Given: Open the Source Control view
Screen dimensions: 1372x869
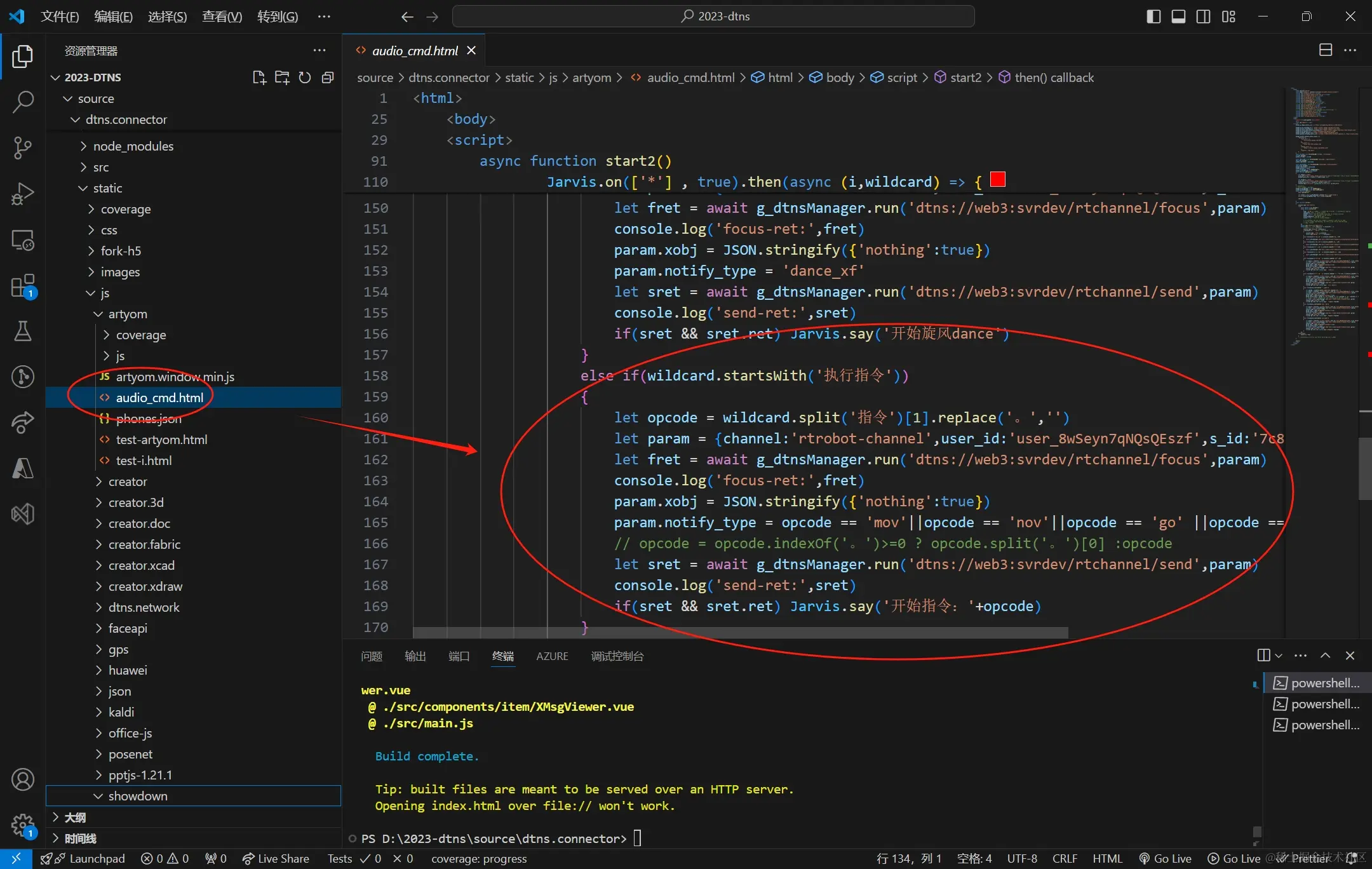Looking at the screenshot, I should [23, 147].
